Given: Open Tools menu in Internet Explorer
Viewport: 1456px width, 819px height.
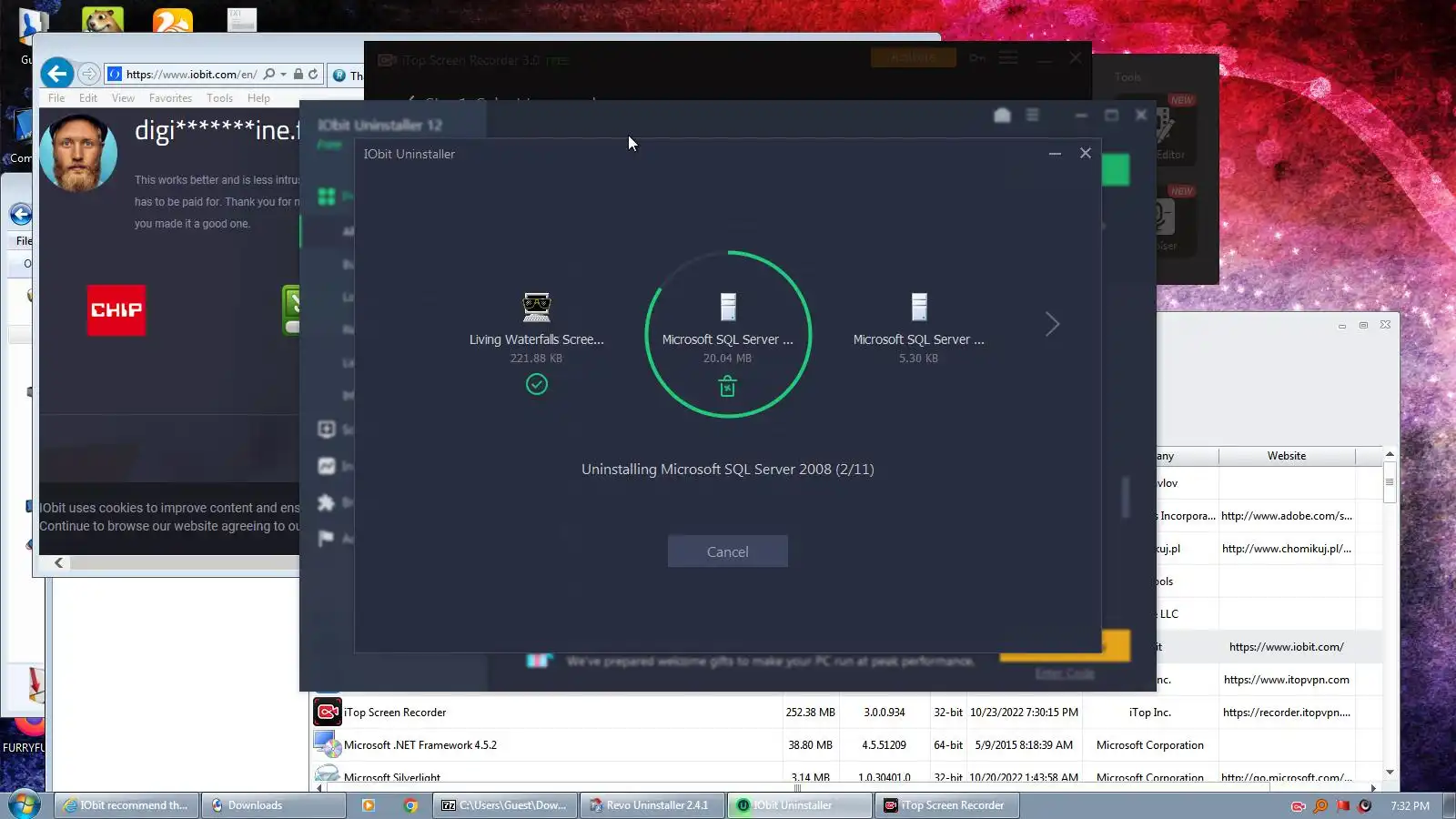Looking at the screenshot, I should point(219,98).
